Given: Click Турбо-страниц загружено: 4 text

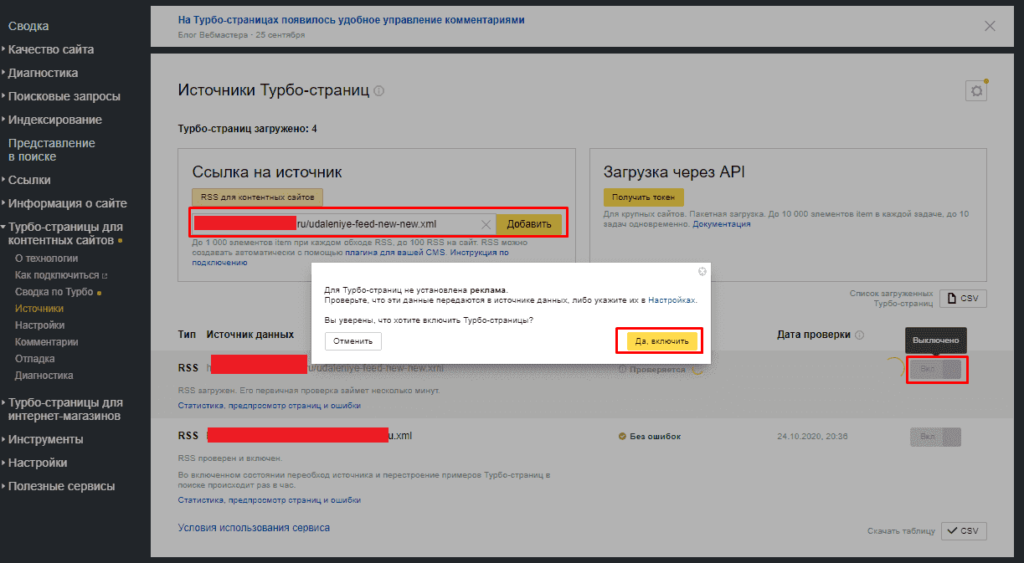Looking at the screenshot, I should click(248, 129).
